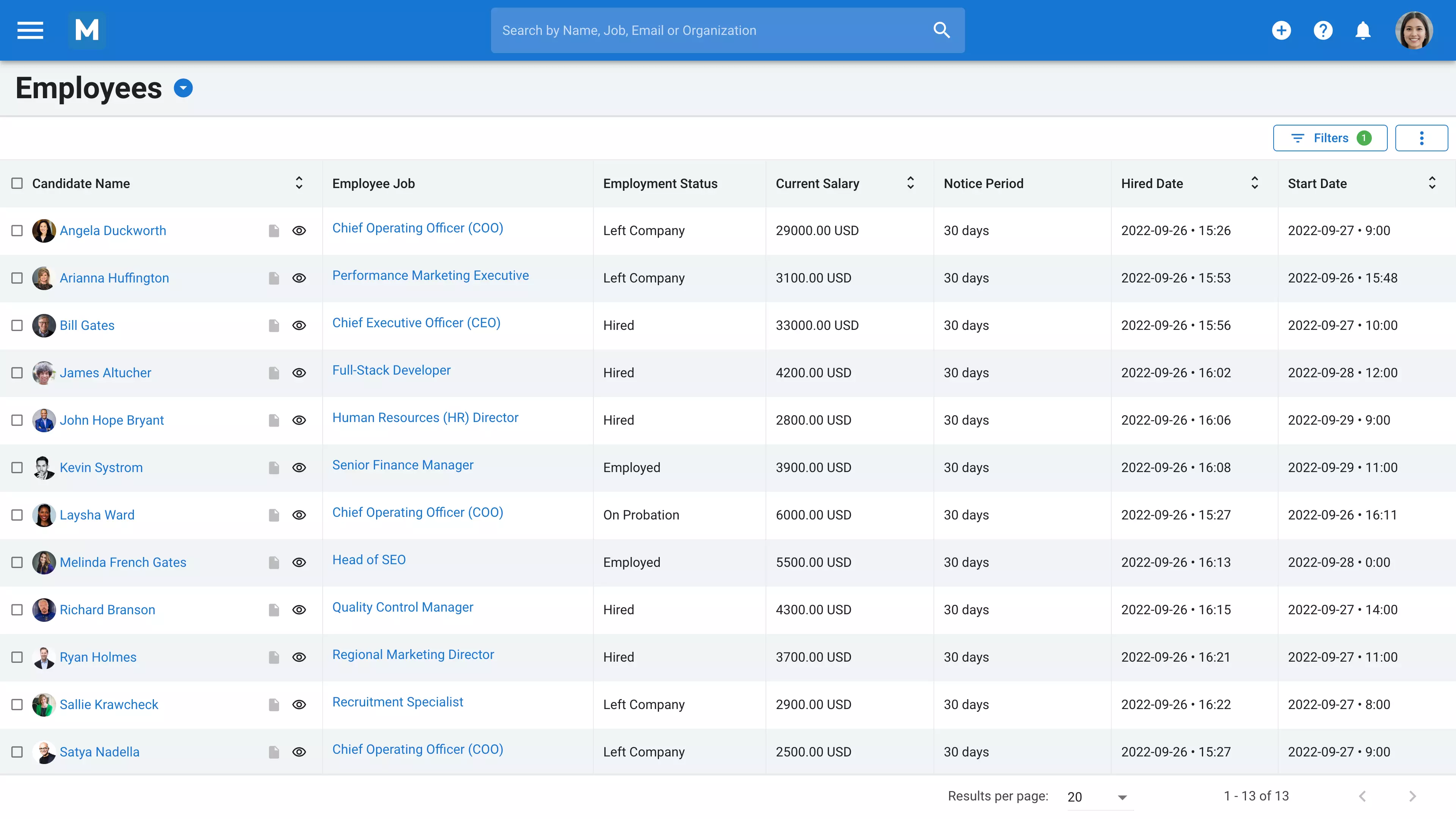Sort by the Current Salary column arrows
Screen dimensions: 1456x819
[x=910, y=183]
